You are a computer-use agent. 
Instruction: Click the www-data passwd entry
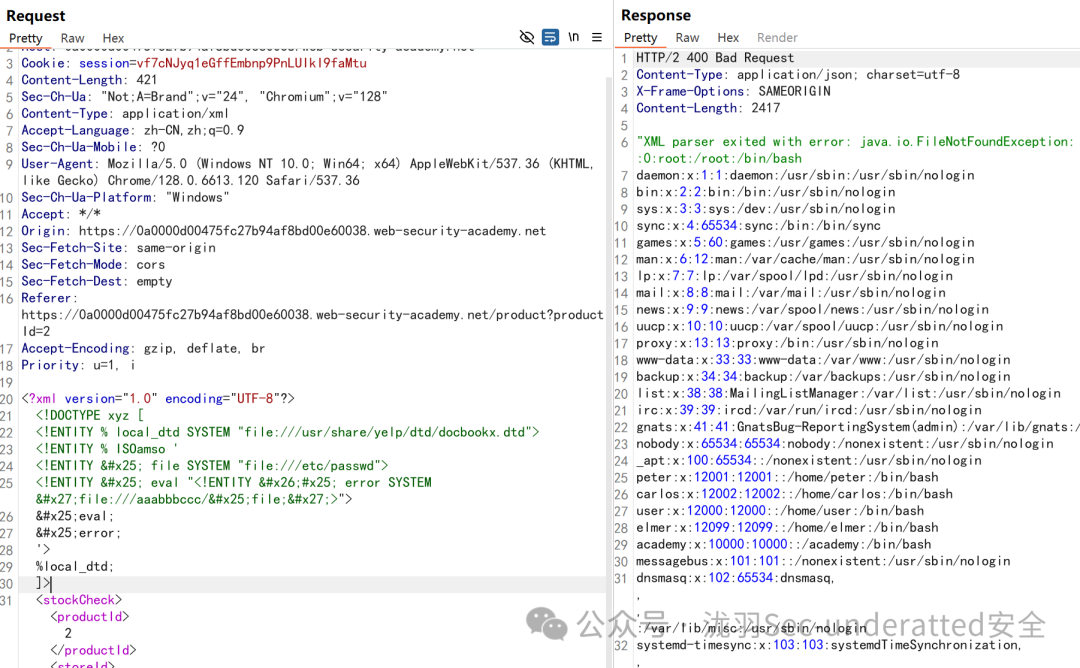[823, 360]
